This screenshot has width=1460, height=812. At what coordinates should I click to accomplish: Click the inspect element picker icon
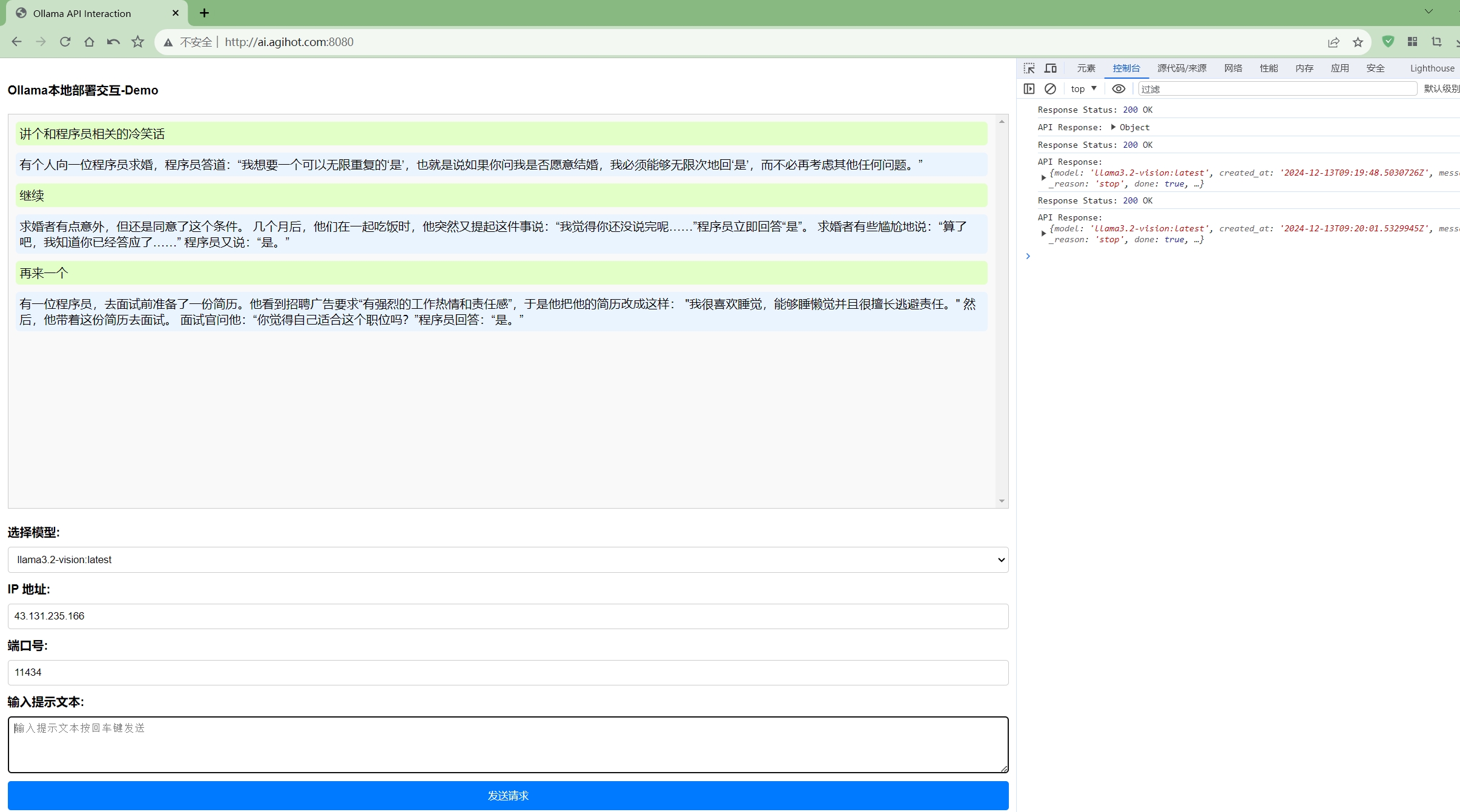(x=1029, y=68)
